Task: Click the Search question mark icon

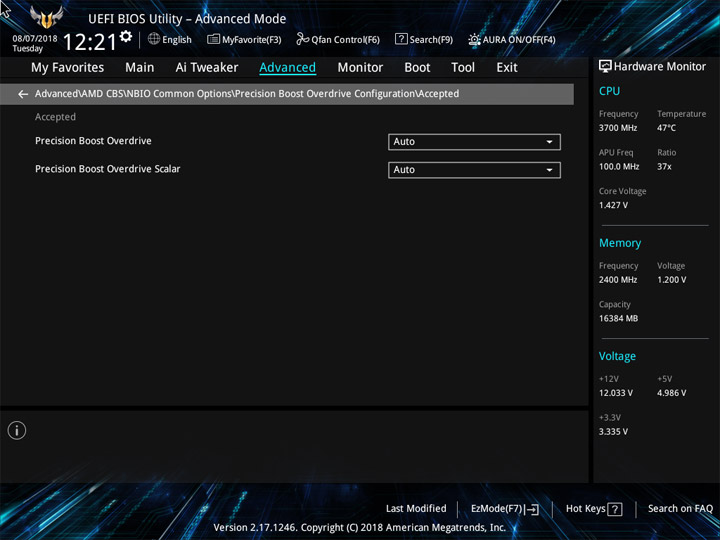Action: point(401,39)
